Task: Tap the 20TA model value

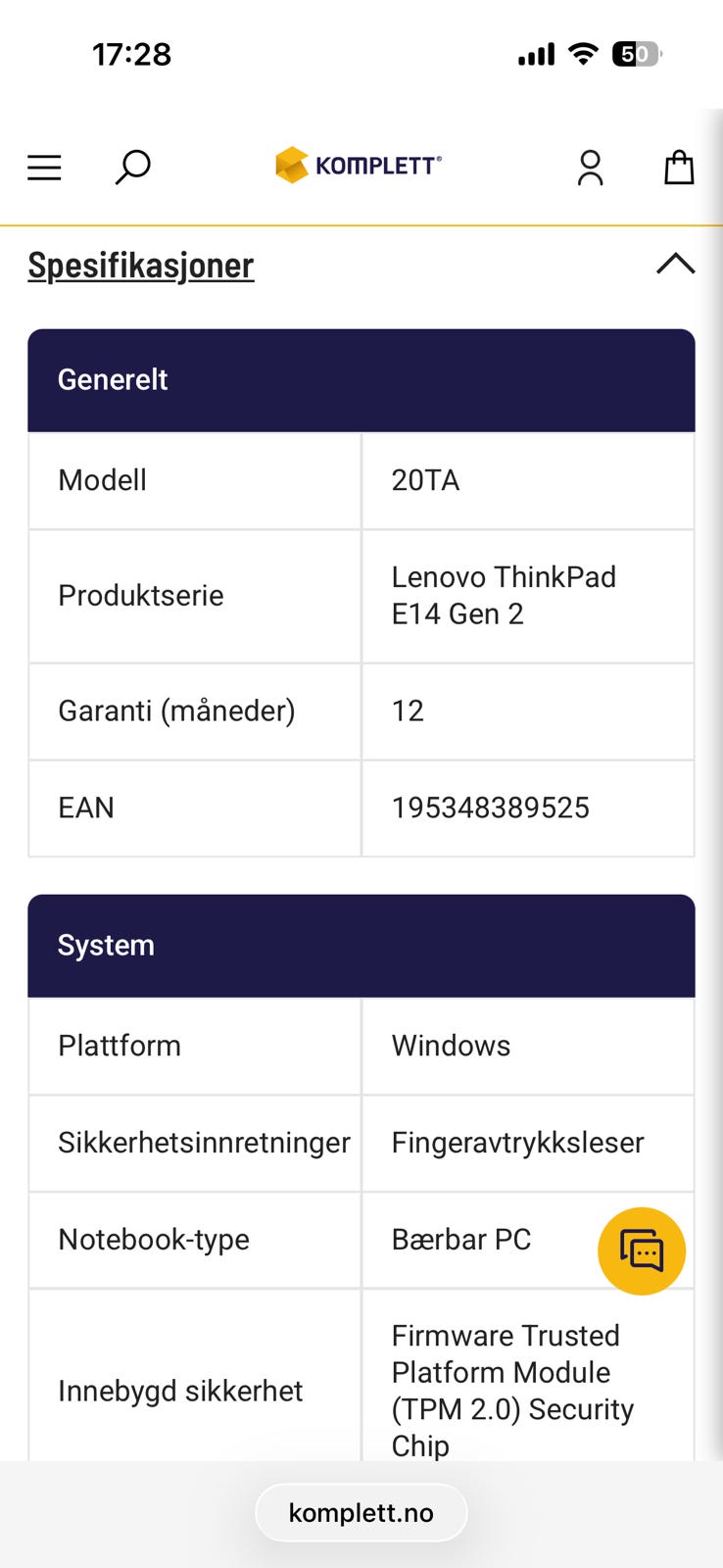Action: [426, 480]
